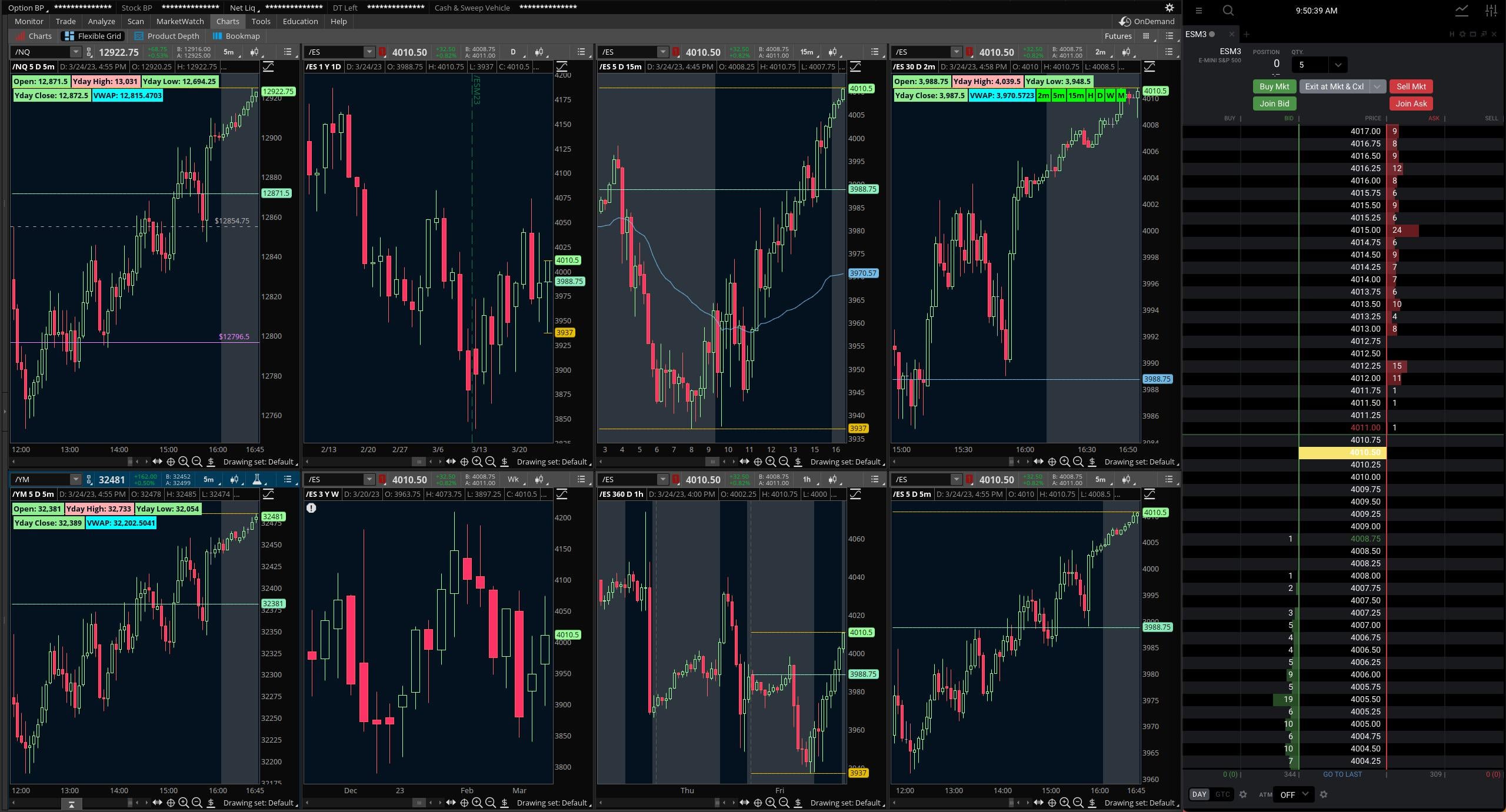Image resolution: width=1506 pixels, height=812 pixels.
Task: Click time-axis scrollbar handle under /ES 5 D 15m chart
Action: tap(712, 462)
